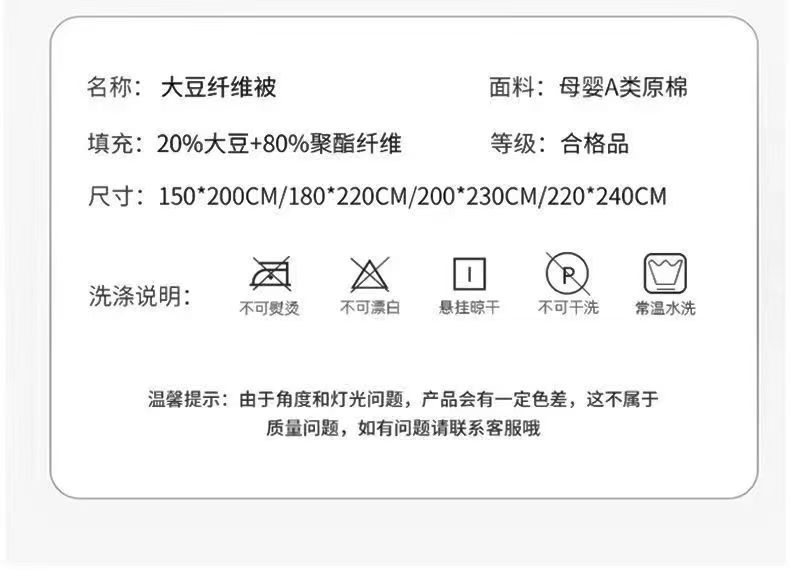Click the 温馨提示 notice first line

point(403,399)
